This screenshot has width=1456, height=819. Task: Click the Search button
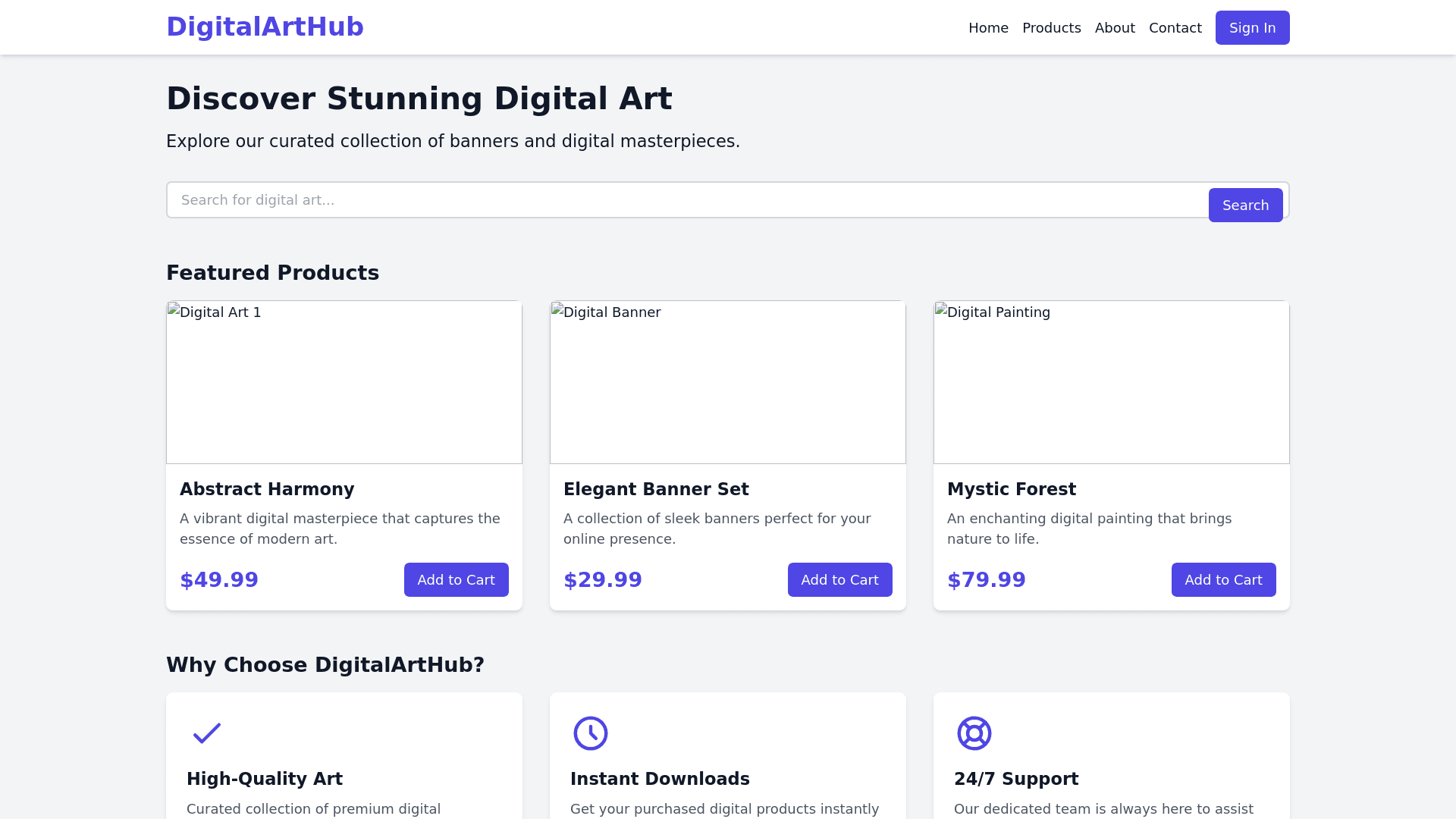pos(1245,206)
